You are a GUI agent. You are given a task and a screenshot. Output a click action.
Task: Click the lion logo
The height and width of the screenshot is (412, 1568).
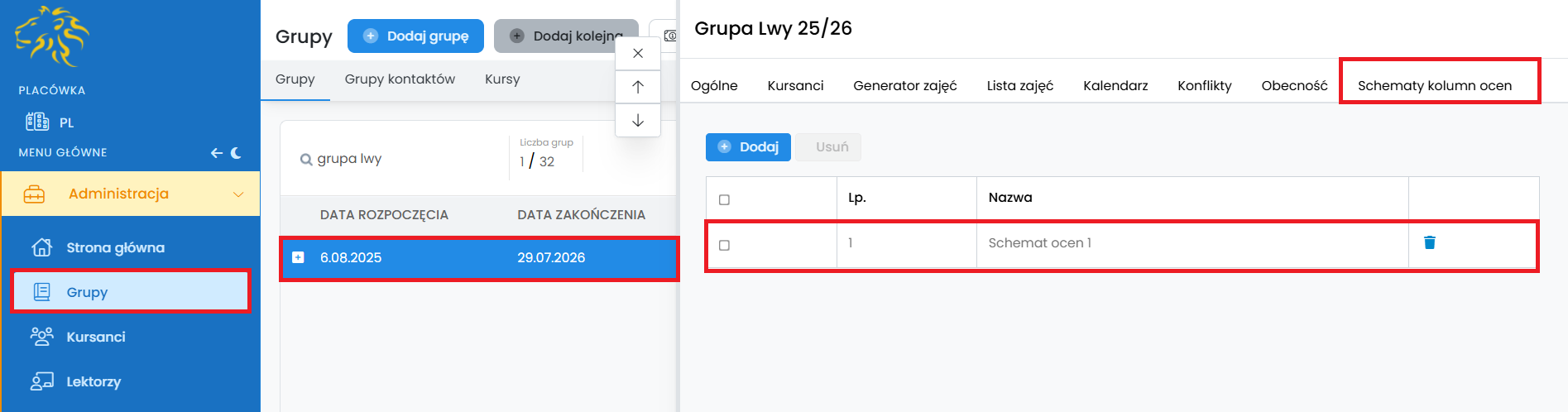[53, 36]
